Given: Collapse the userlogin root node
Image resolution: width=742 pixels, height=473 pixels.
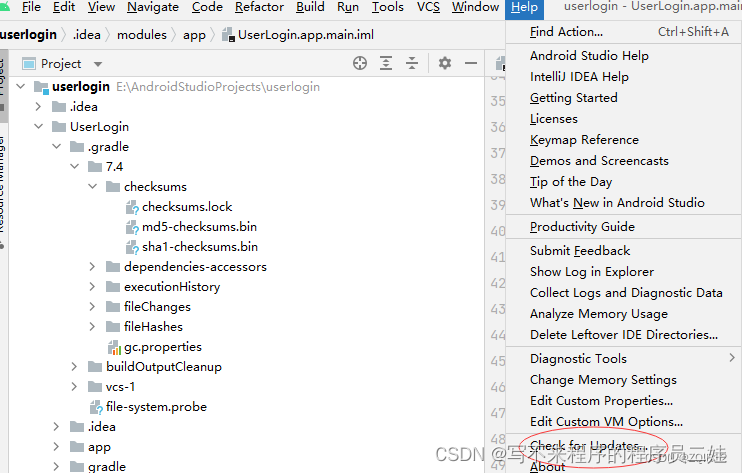Looking at the screenshot, I should [21, 87].
